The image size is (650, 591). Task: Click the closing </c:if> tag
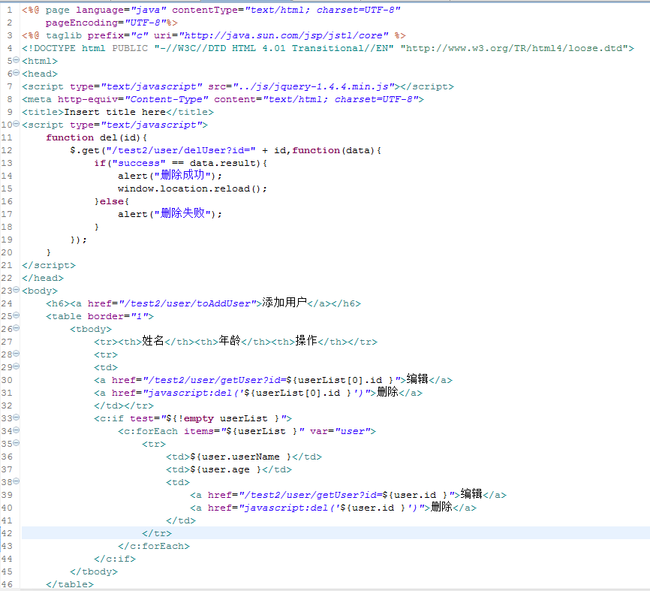115,559
